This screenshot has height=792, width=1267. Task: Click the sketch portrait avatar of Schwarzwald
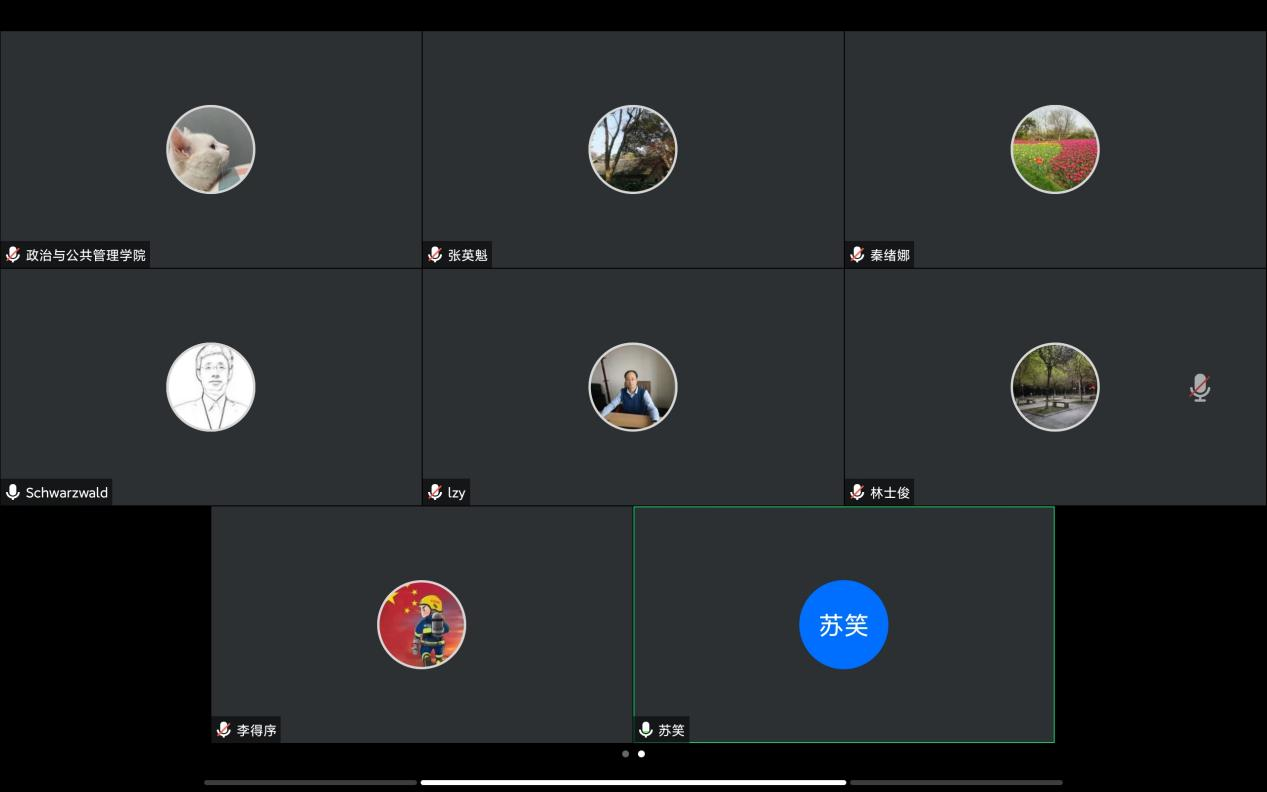point(211,387)
